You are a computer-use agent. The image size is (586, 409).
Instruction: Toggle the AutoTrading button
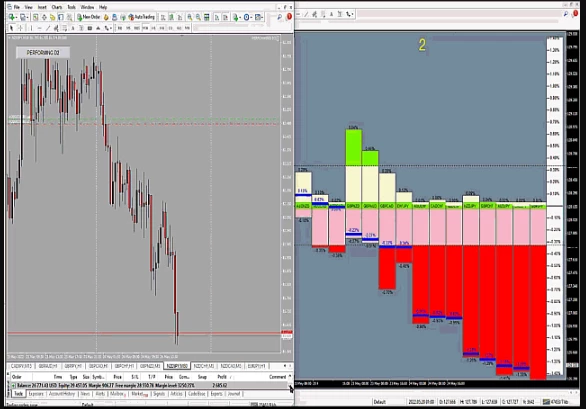(141, 17)
